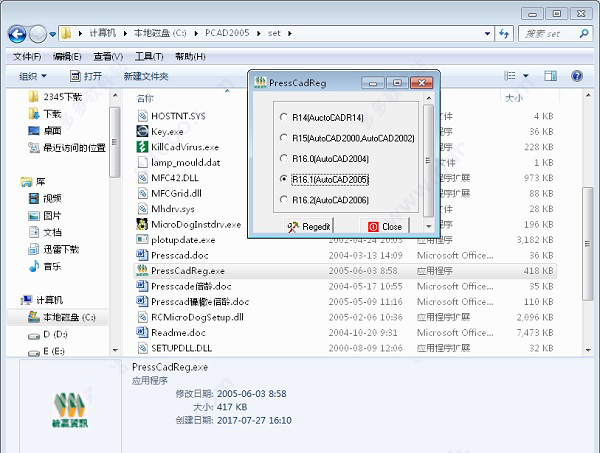Viewport: 600px width, 453px height.
Task: Select 计算机 in navigation pane
Action: coord(42,300)
